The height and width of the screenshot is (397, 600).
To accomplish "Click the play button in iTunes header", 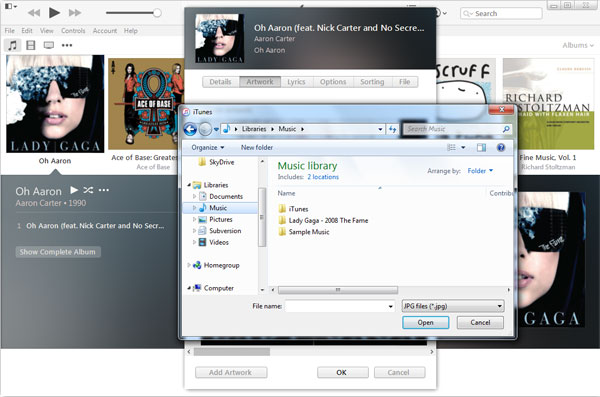I will tap(54, 13).
